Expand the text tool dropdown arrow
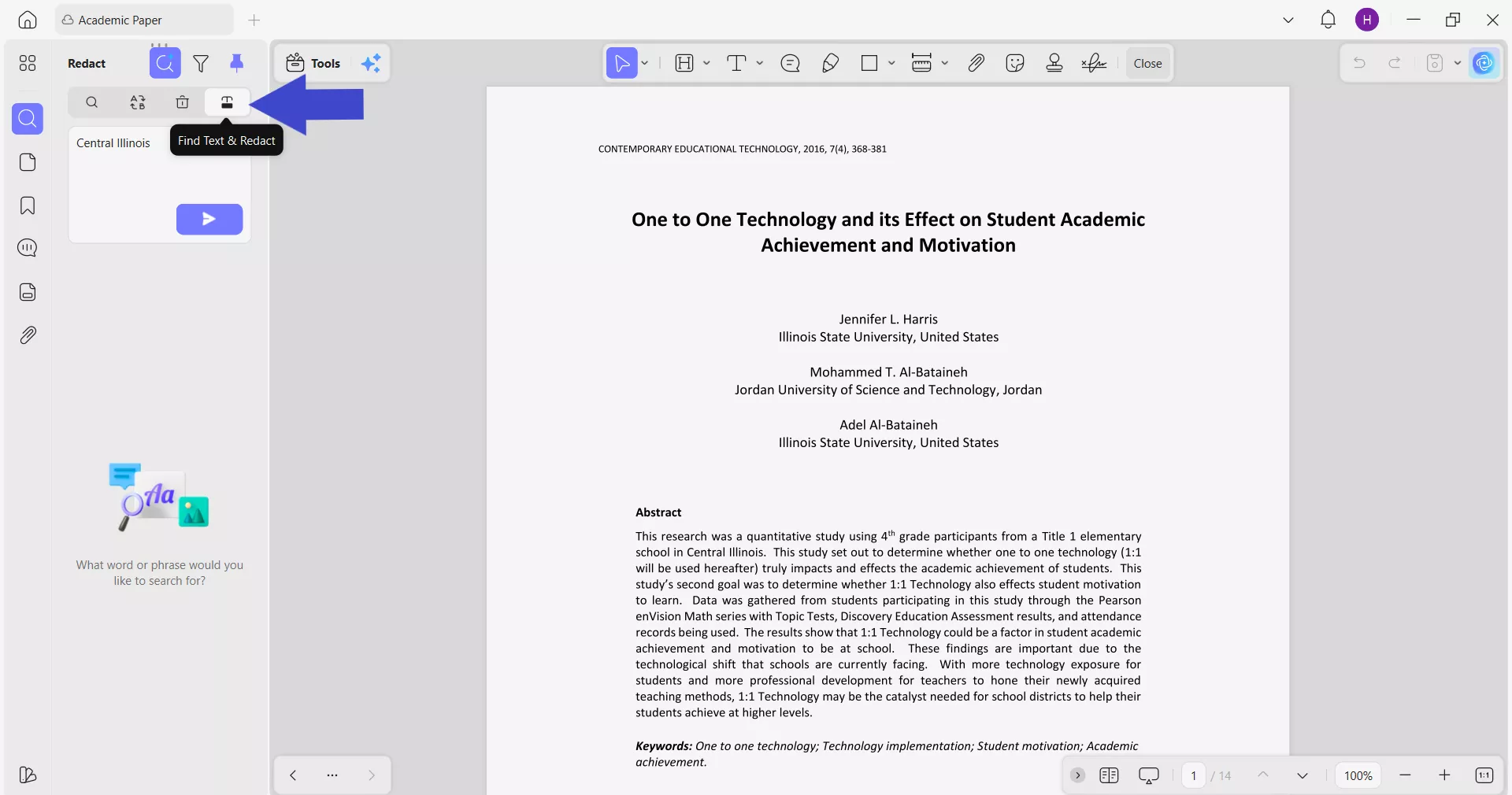The width and height of the screenshot is (1512, 795). (760, 63)
